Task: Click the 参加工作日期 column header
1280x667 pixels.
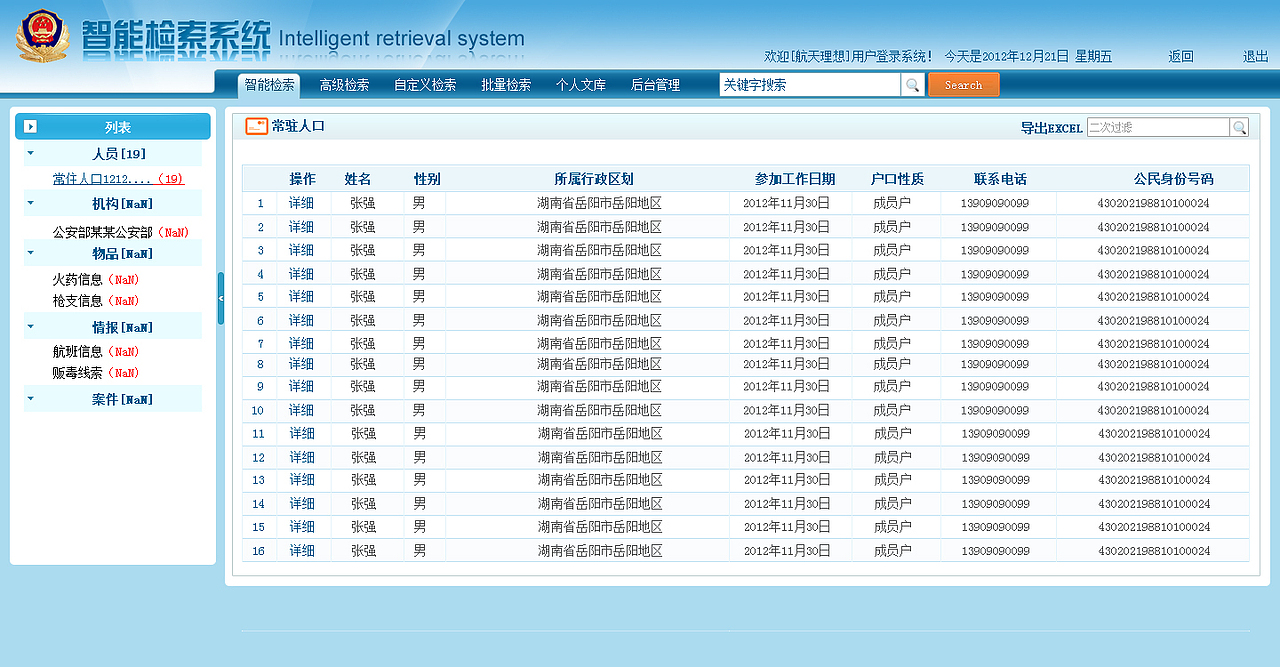Action: click(795, 179)
